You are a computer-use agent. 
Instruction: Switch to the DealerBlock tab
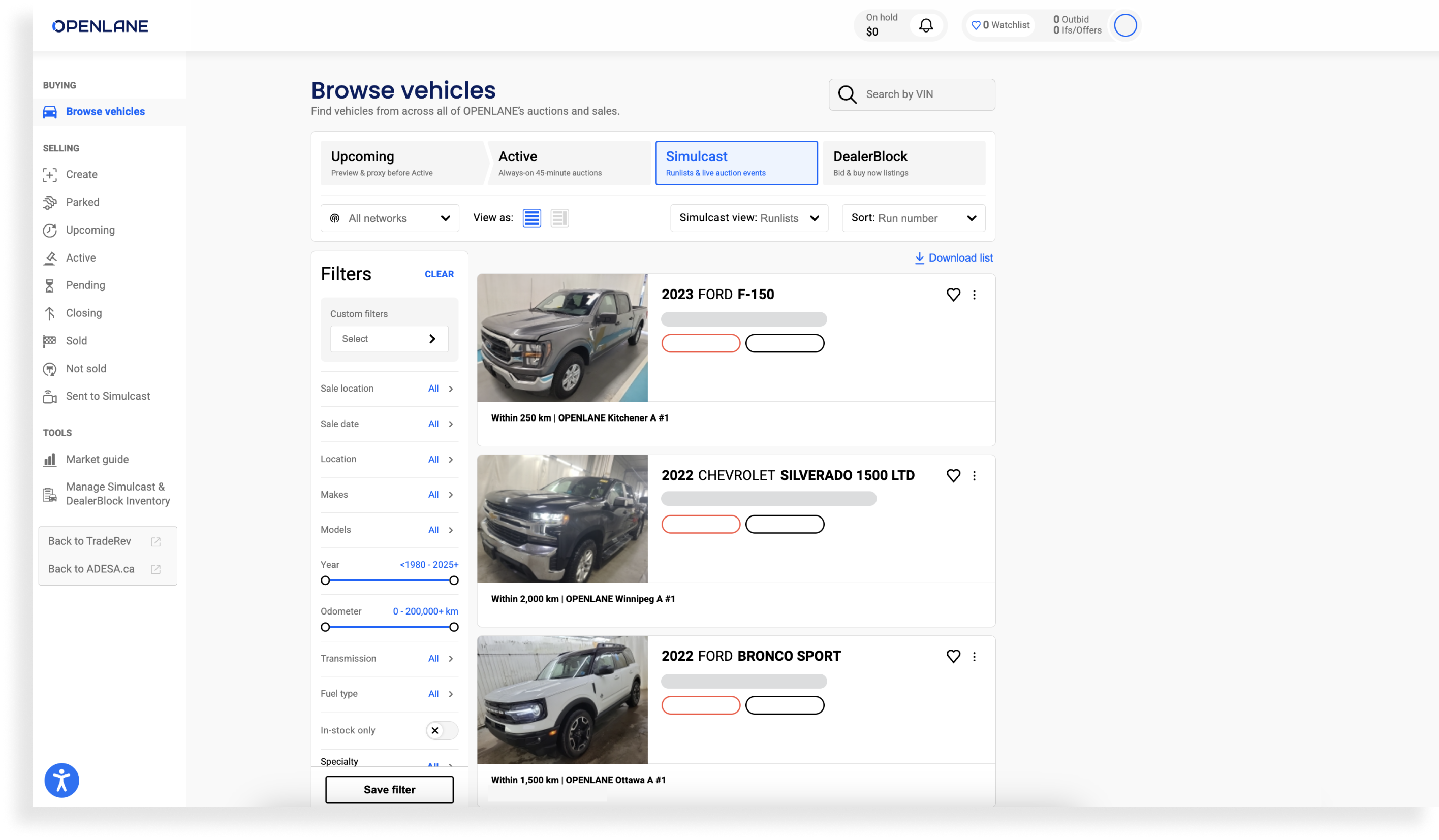click(x=904, y=163)
